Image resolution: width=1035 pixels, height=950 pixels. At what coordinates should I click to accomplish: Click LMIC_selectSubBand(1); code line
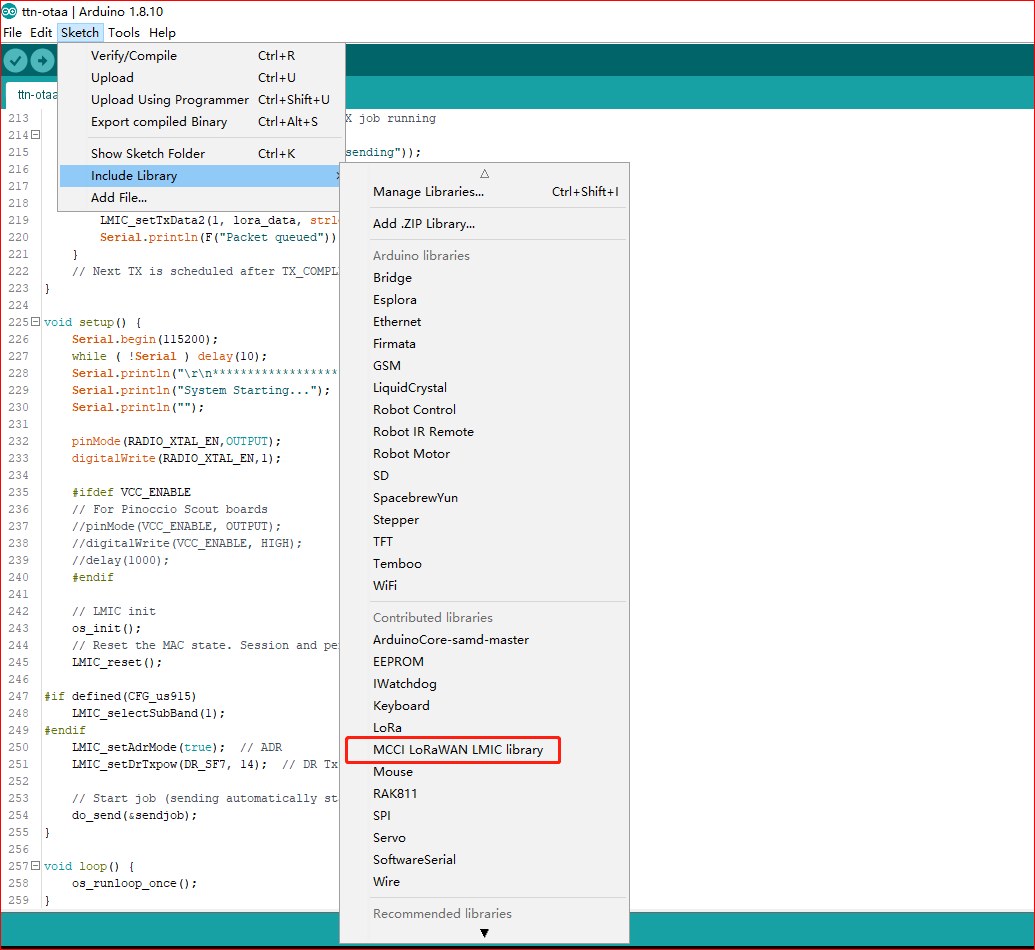(x=149, y=713)
